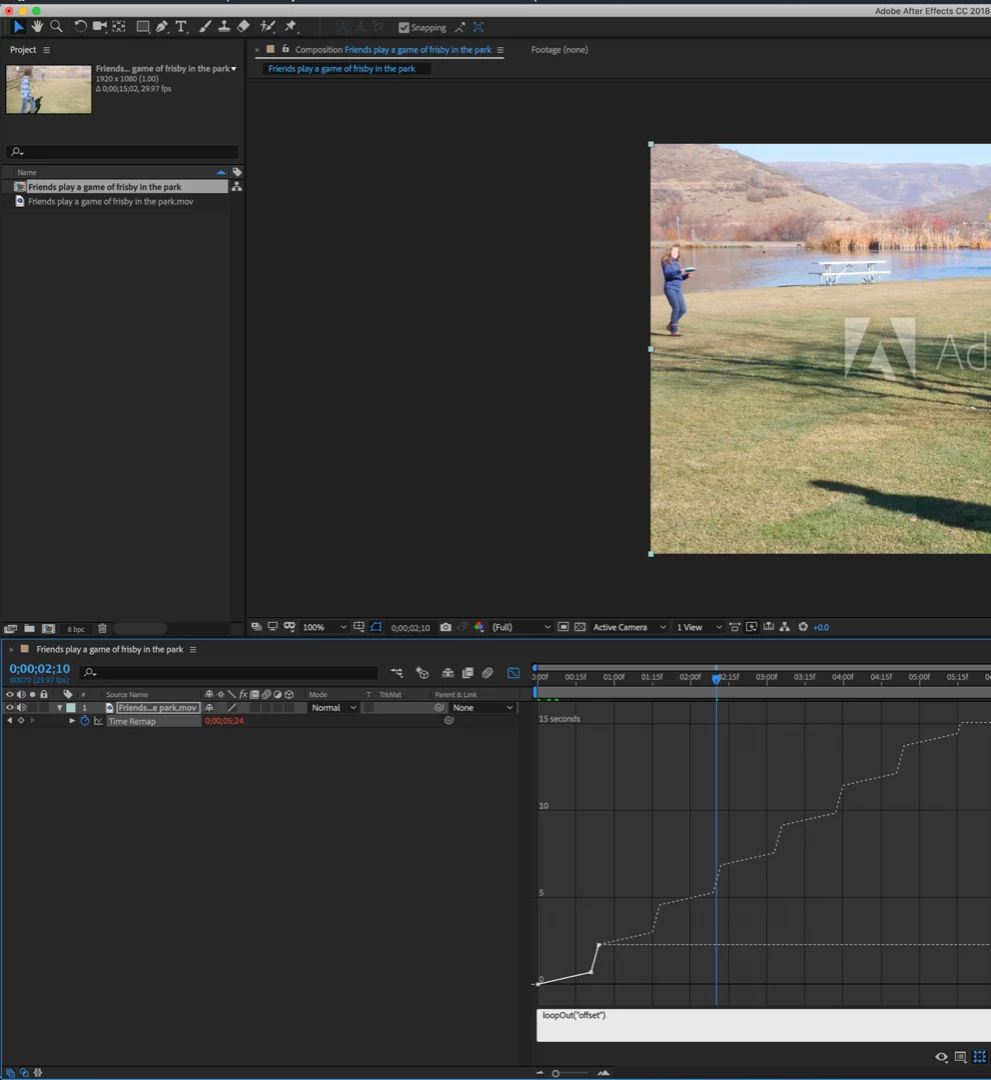Toggle Region of Interest in viewer
The image size is (991, 1080).
pyautogui.click(x=563, y=627)
